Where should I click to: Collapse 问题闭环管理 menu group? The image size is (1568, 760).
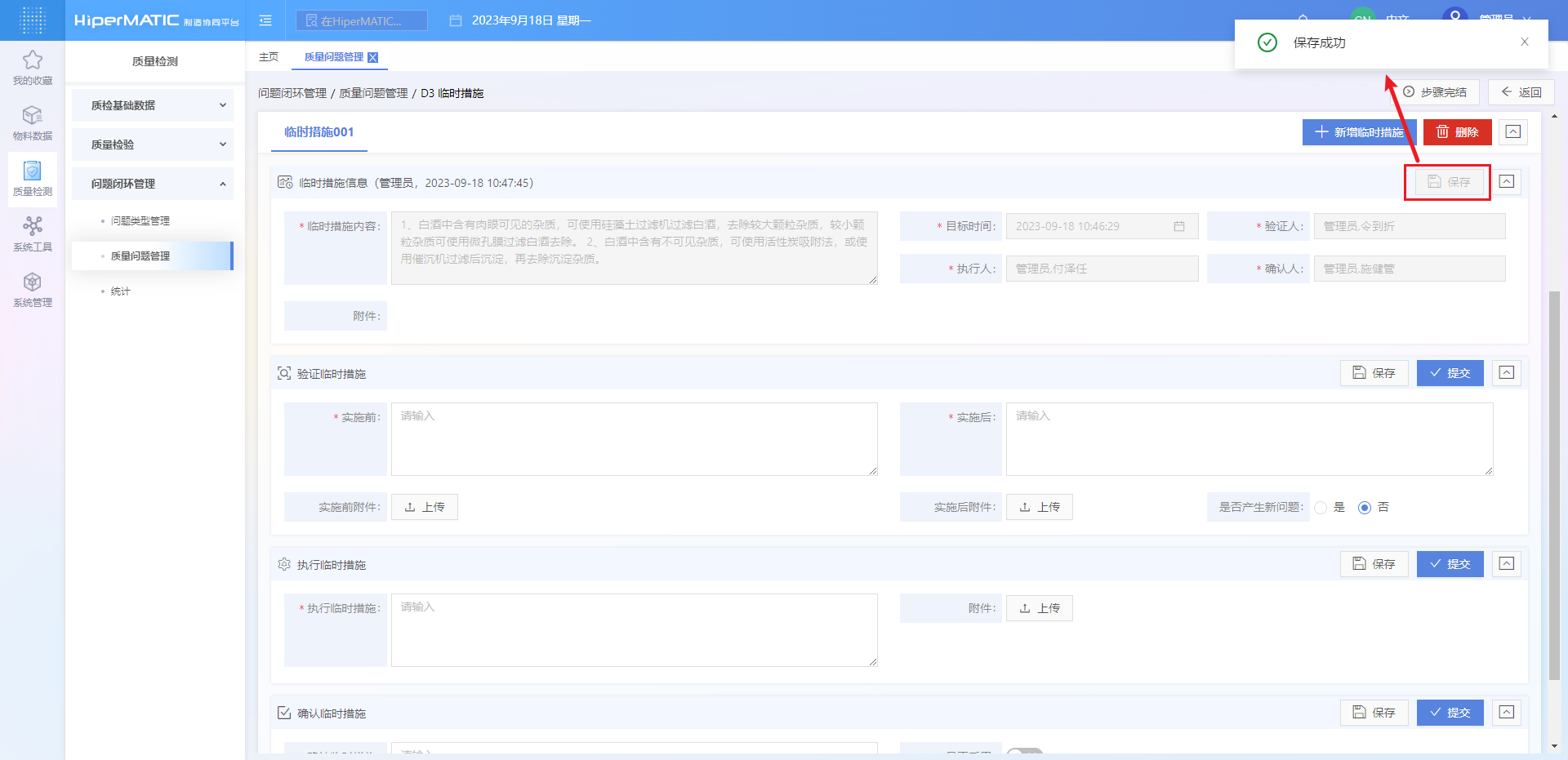pyautogui.click(x=153, y=184)
